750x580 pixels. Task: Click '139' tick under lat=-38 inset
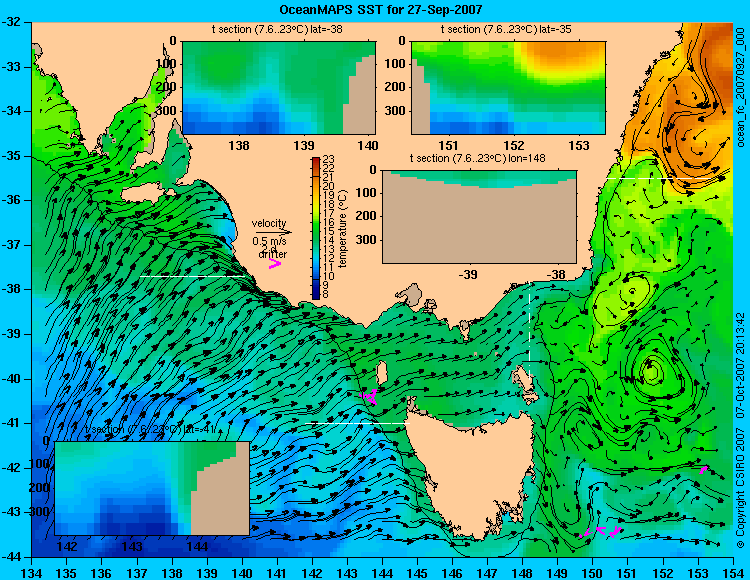click(304, 145)
